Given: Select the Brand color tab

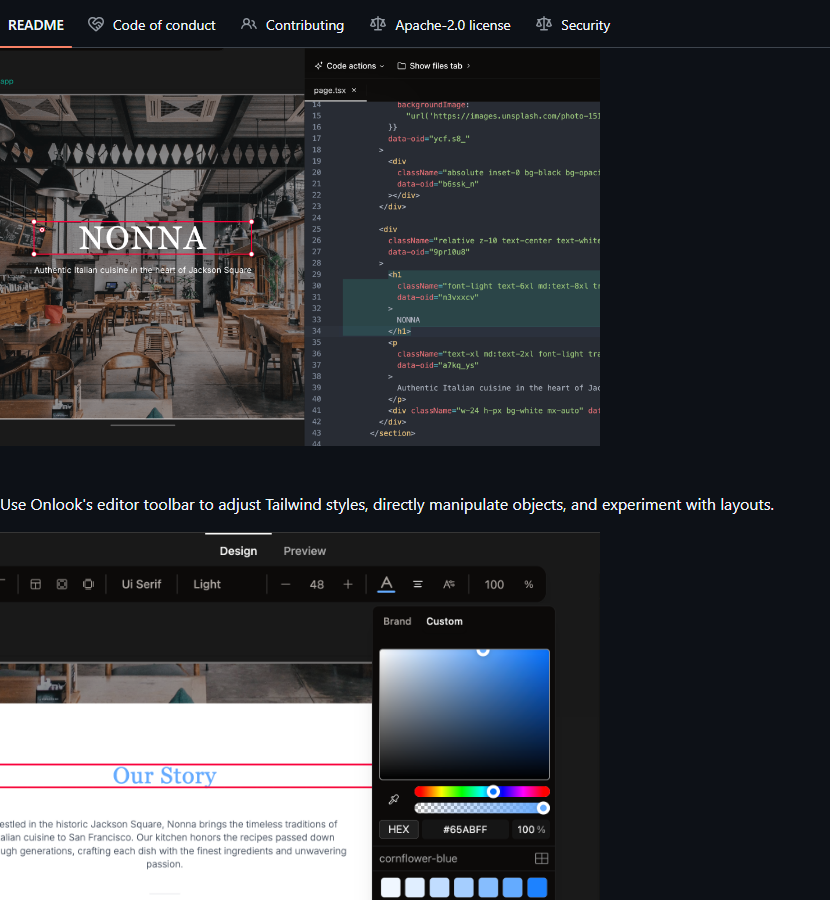Looking at the screenshot, I should point(397,621).
